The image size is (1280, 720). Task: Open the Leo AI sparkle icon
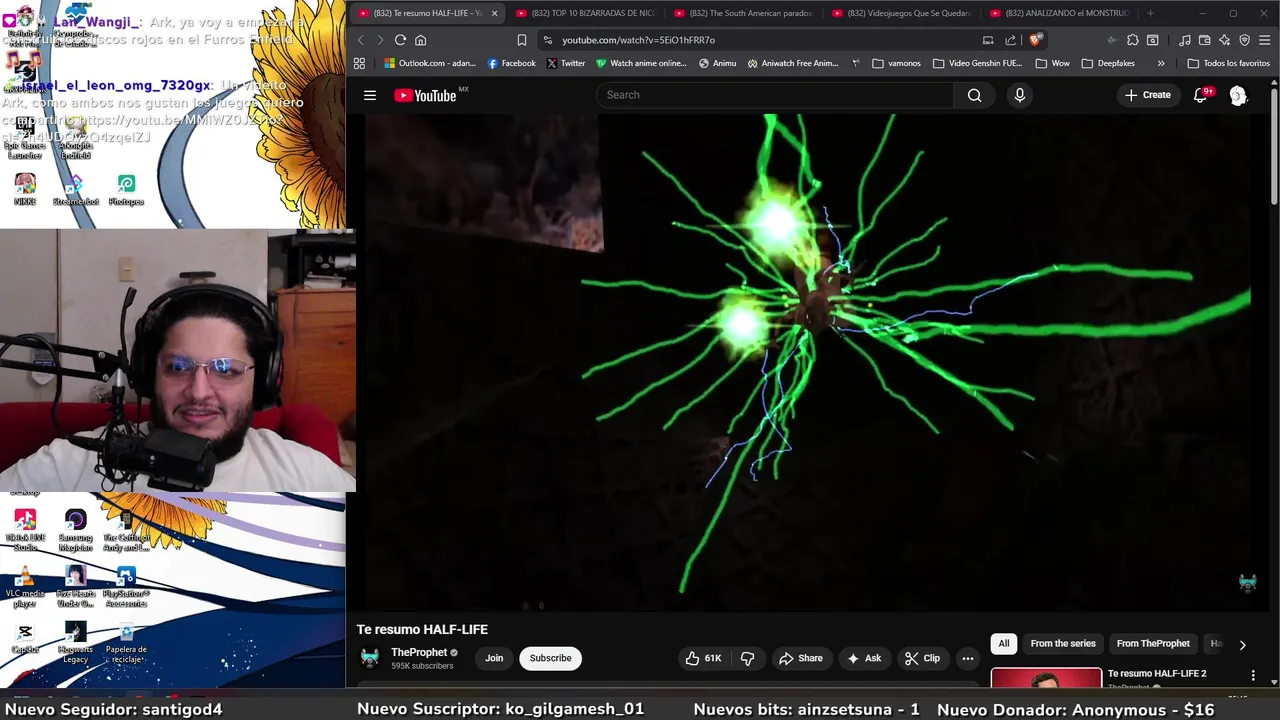click(x=1225, y=40)
